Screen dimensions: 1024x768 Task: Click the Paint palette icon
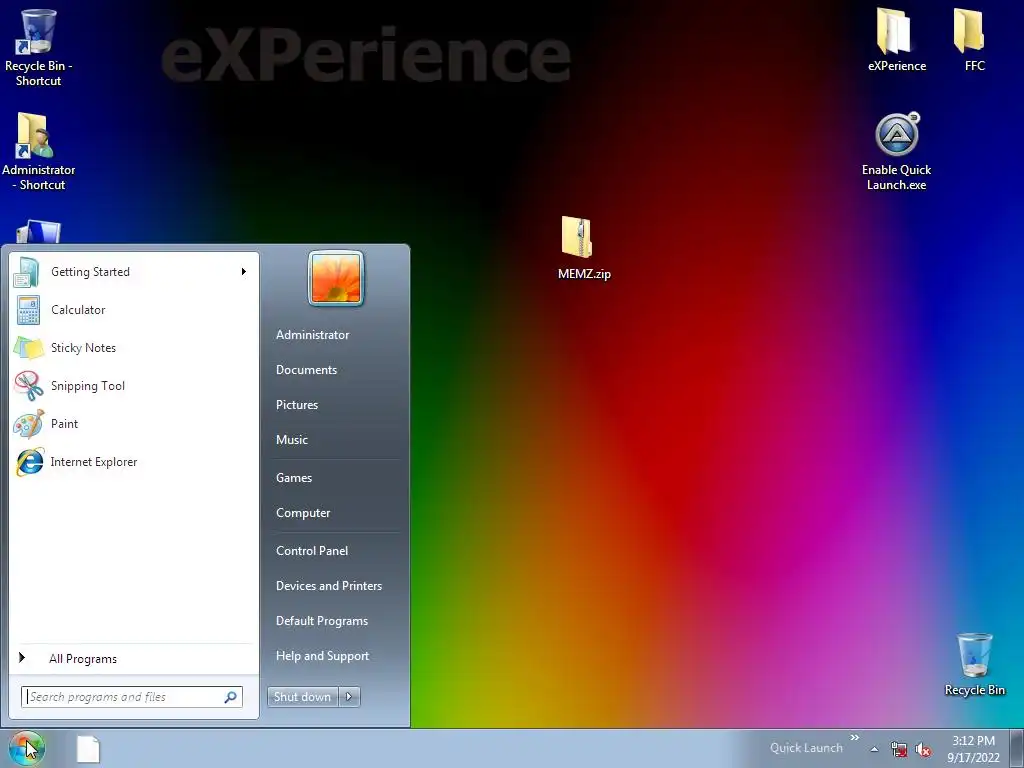pos(28,423)
